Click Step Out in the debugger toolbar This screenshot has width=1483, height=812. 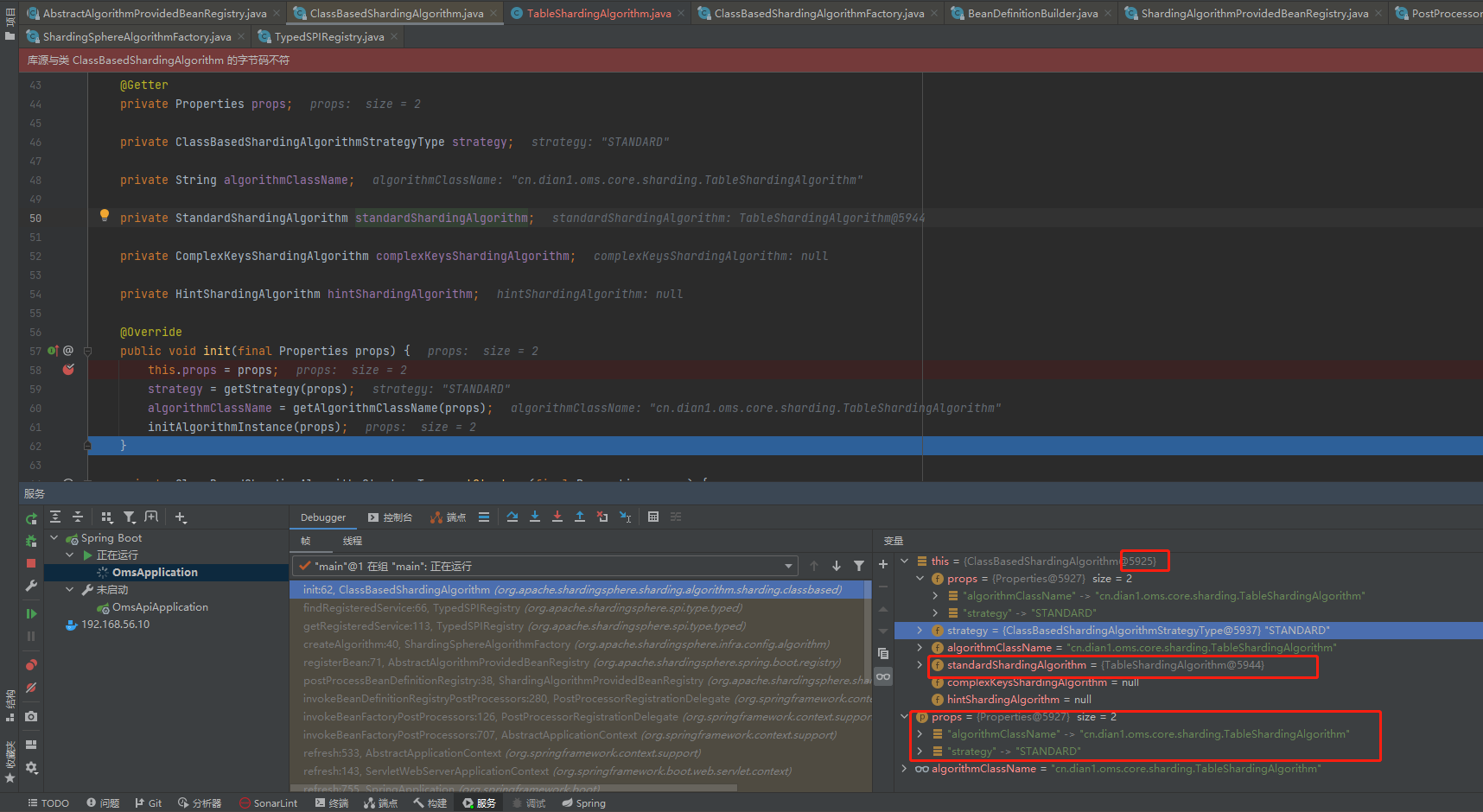580,517
